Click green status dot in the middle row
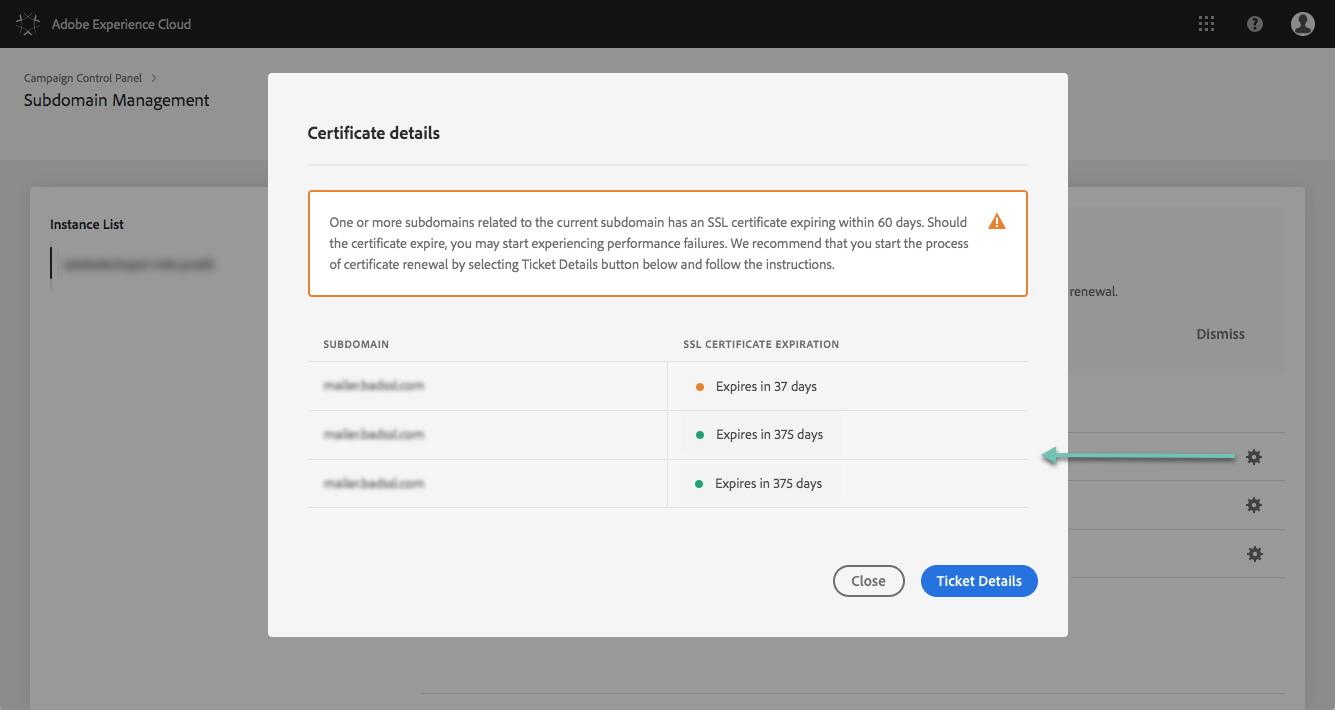This screenshot has width=1335, height=710. point(699,435)
